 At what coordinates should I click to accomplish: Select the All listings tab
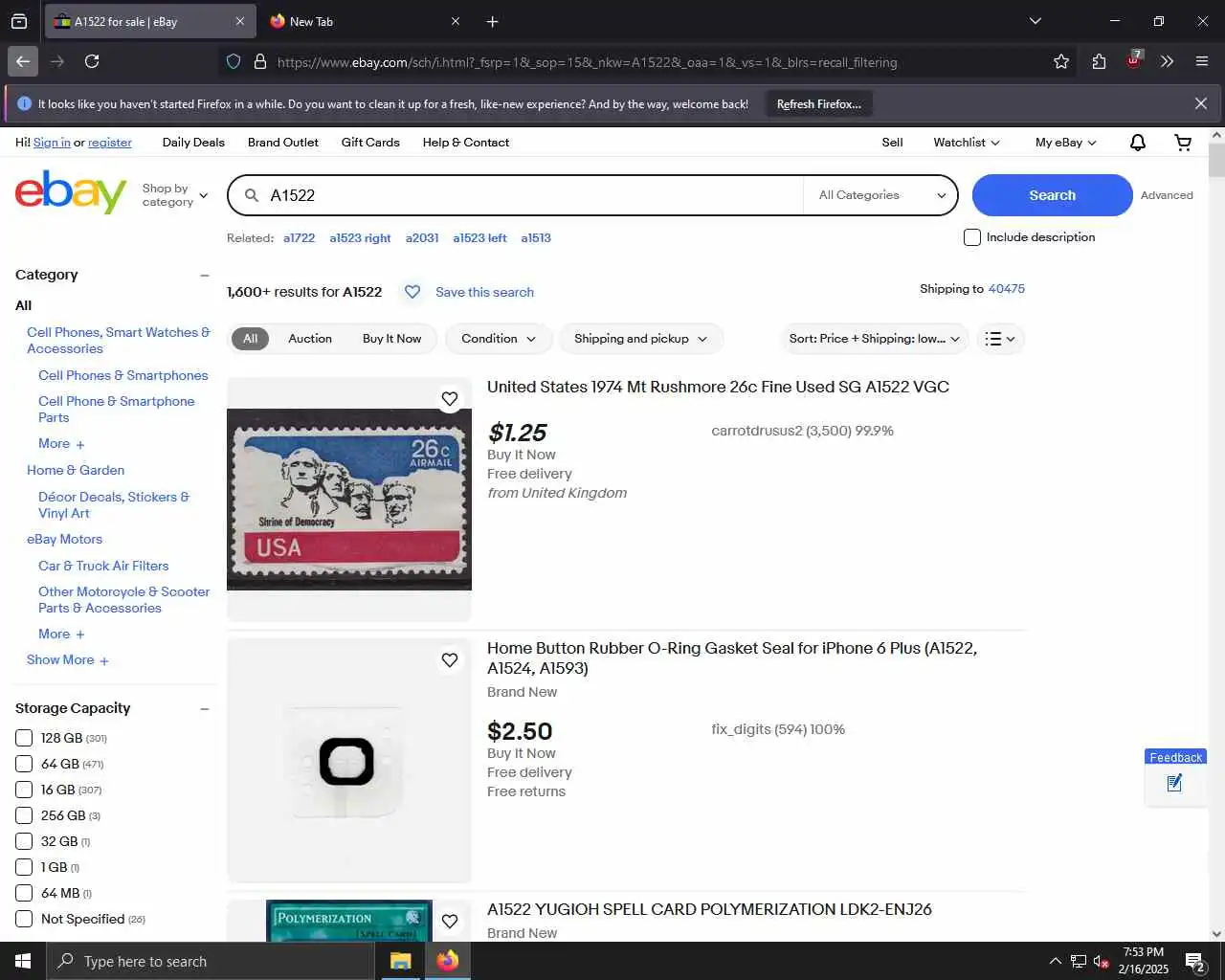tap(250, 339)
